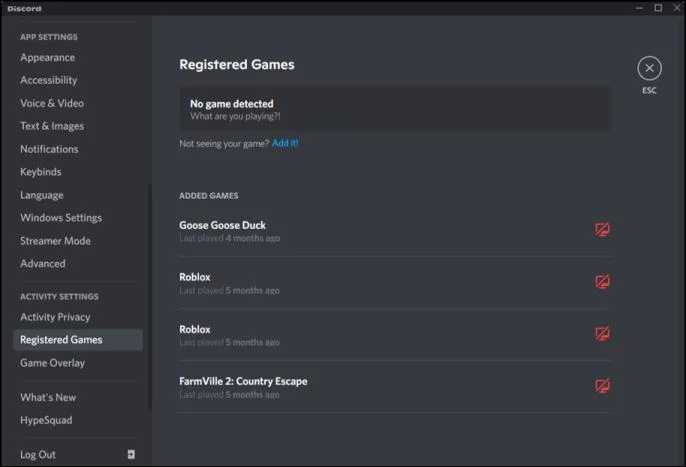This screenshot has width=686, height=467.
Task: Go to Voice & Video settings
Action: click(x=52, y=103)
